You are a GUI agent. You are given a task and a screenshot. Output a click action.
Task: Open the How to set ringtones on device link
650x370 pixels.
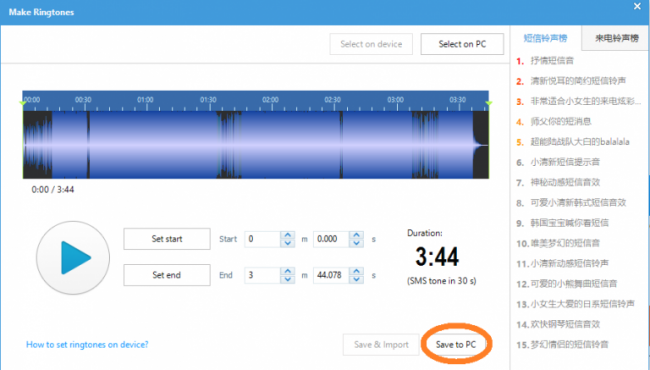[x=87, y=344]
